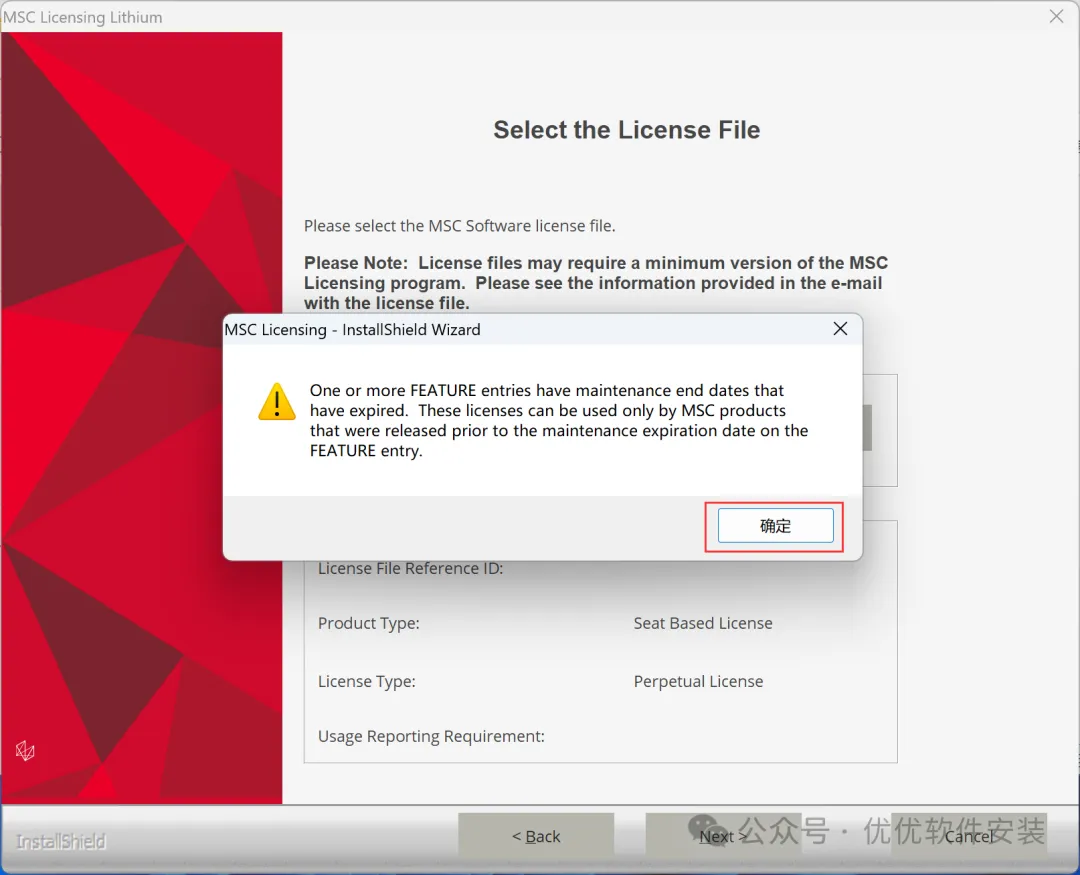Confirm the warning with the 确定 button

pyautogui.click(x=776, y=526)
